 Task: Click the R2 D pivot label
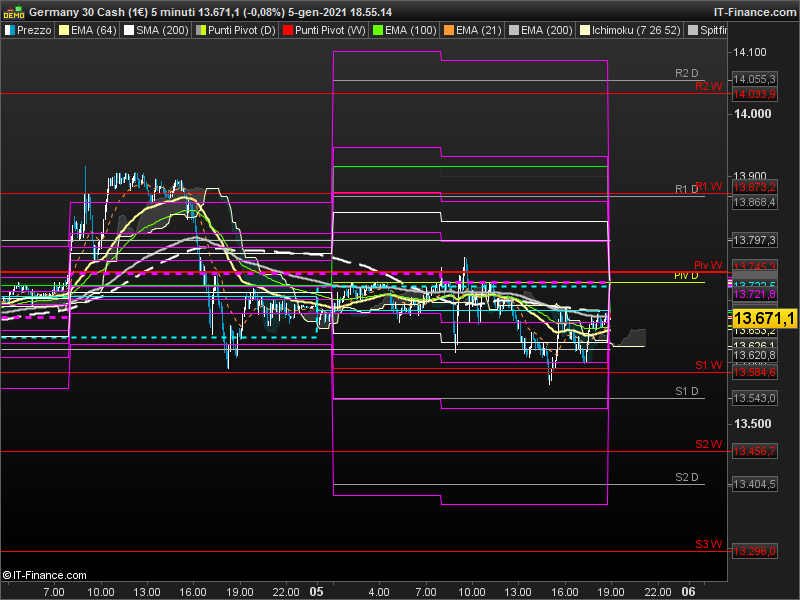pos(686,73)
